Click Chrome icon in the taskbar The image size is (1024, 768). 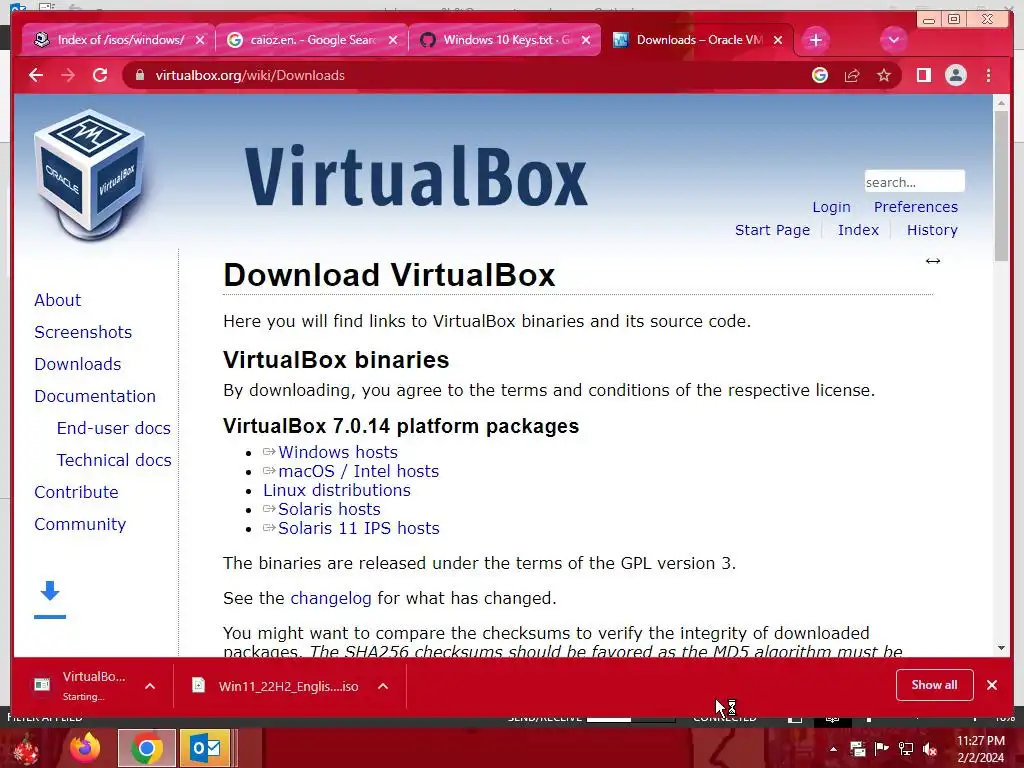pyautogui.click(x=146, y=748)
